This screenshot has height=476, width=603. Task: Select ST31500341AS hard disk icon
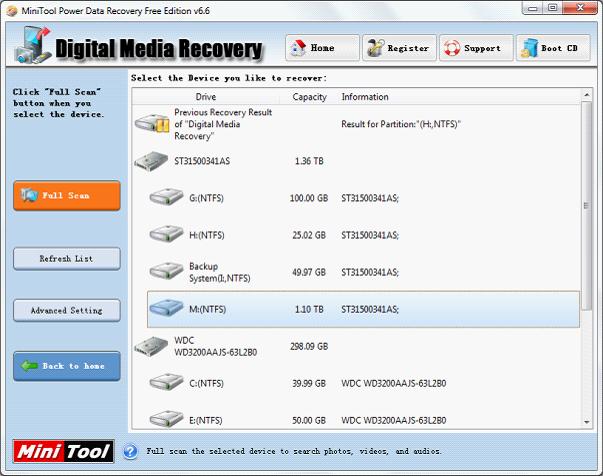[x=151, y=161]
